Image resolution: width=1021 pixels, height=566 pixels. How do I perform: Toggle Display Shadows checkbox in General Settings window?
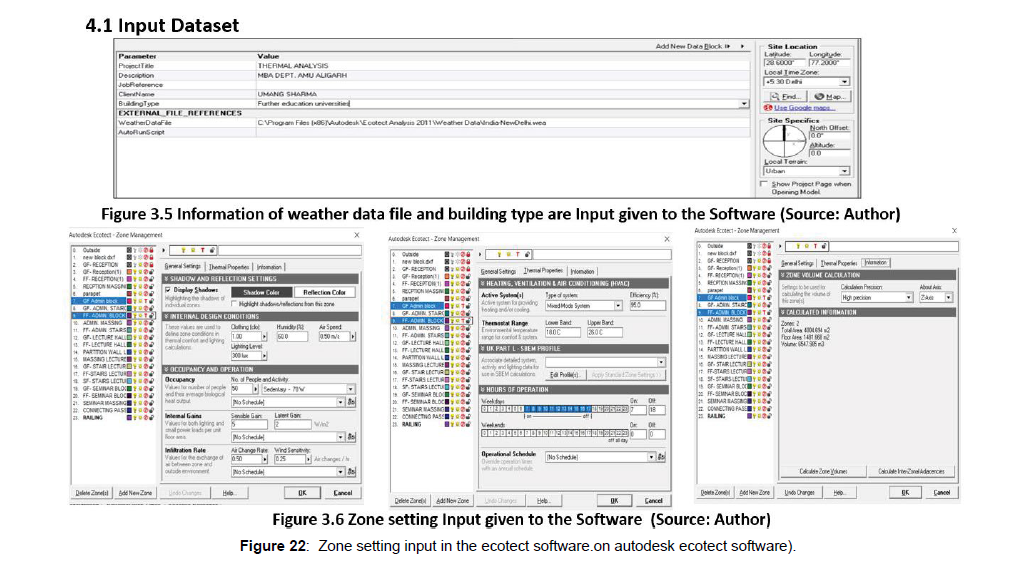tap(169, 290)
